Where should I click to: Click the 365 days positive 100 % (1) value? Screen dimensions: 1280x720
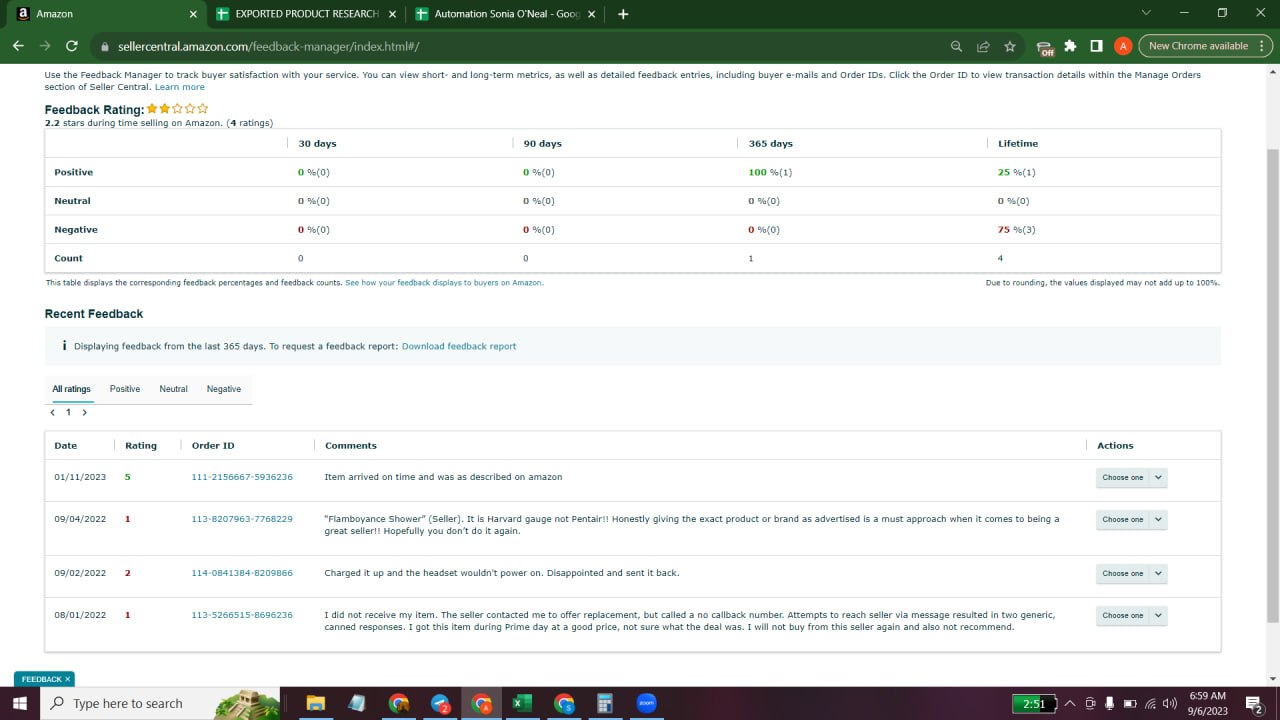(x=770, y=172)
